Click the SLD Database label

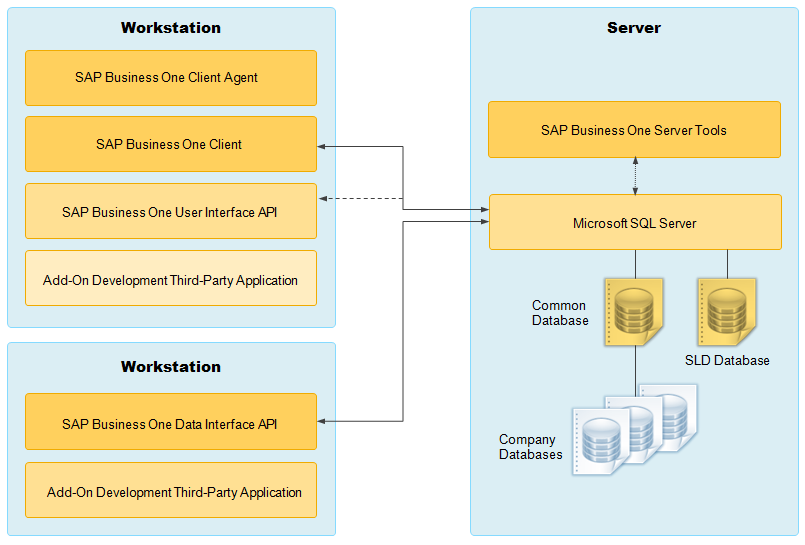pos(727,361)
